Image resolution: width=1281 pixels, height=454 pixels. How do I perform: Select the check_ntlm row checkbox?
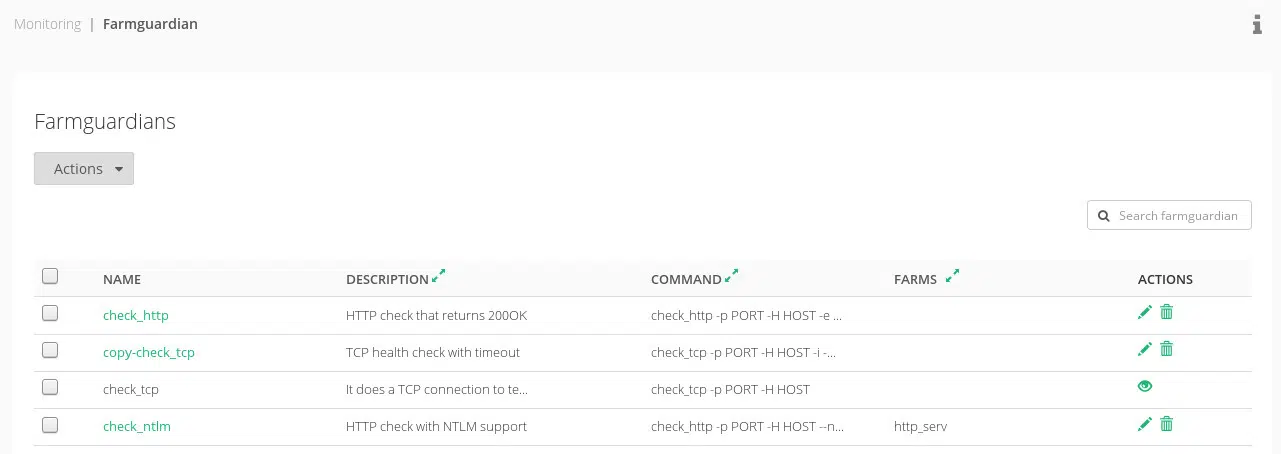tap(50, 426)
